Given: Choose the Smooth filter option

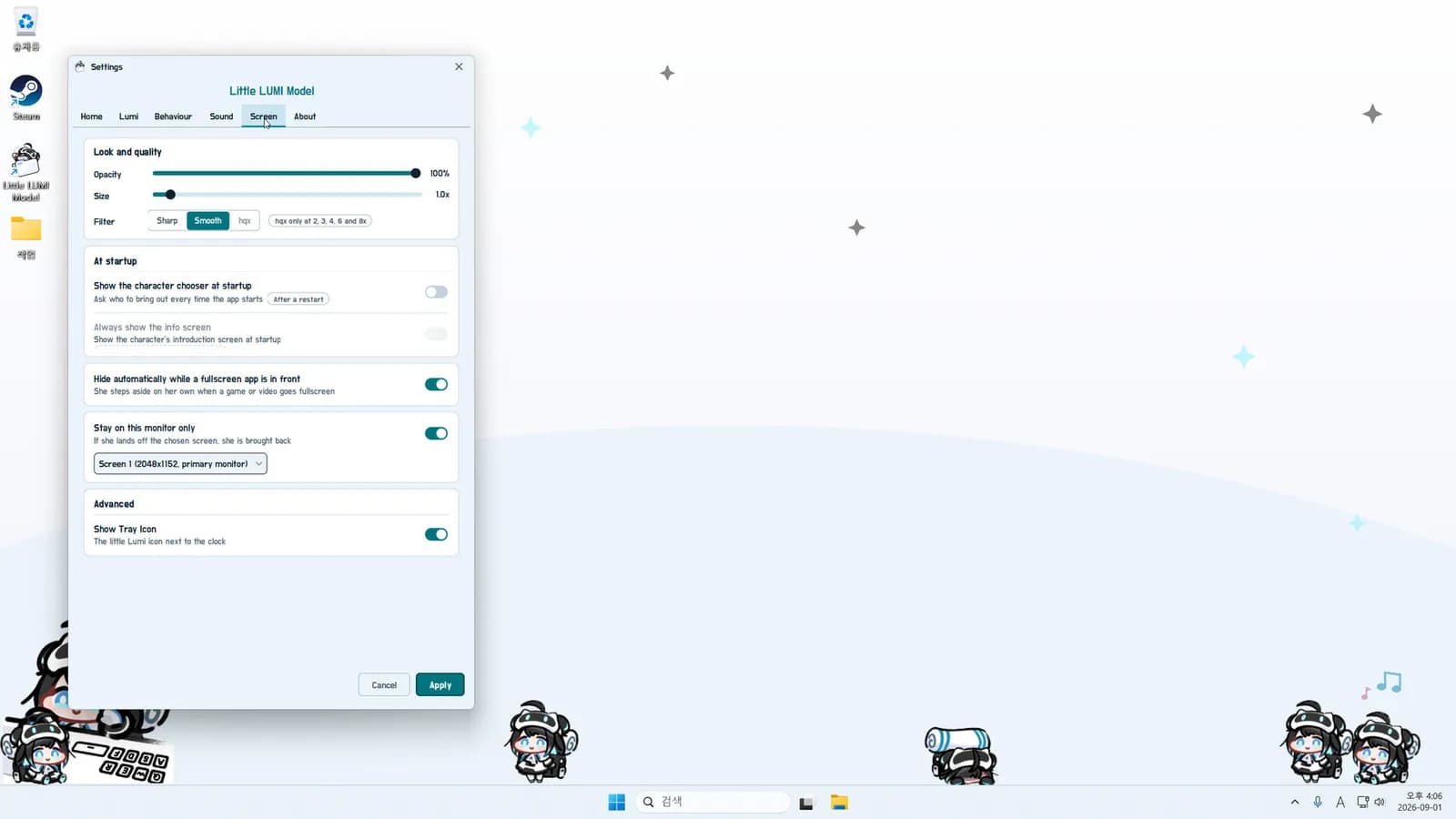Looking at the screenshot, I should [x=207, y=220].
